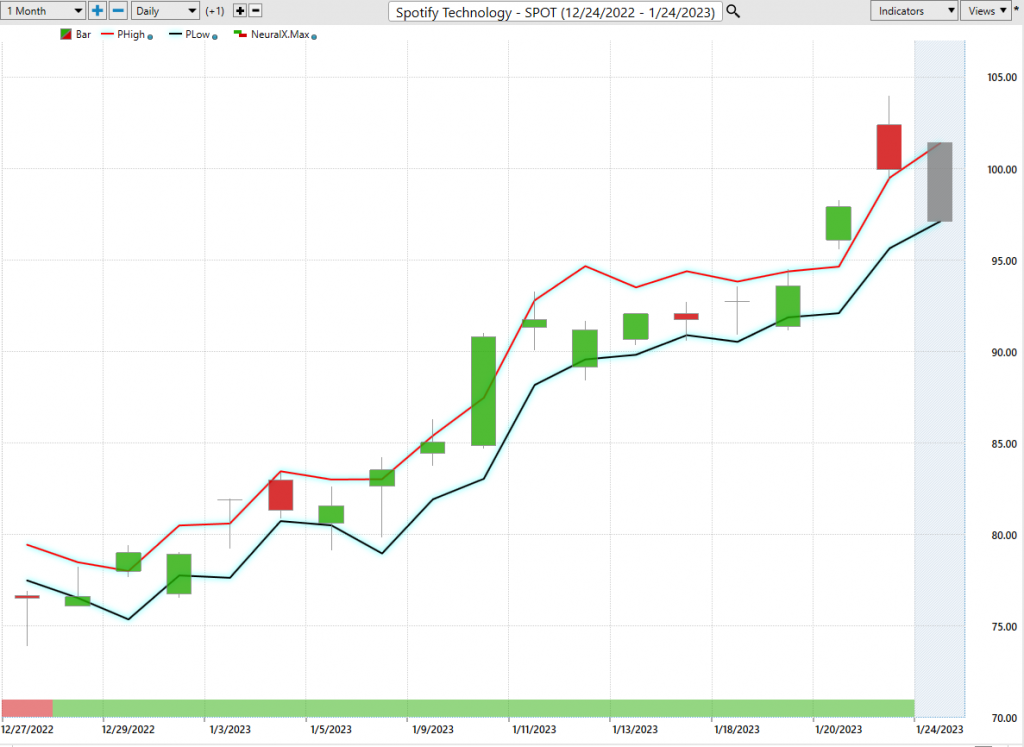
Task: Click the settings dot next to PLow
Action: pos(214,37)
